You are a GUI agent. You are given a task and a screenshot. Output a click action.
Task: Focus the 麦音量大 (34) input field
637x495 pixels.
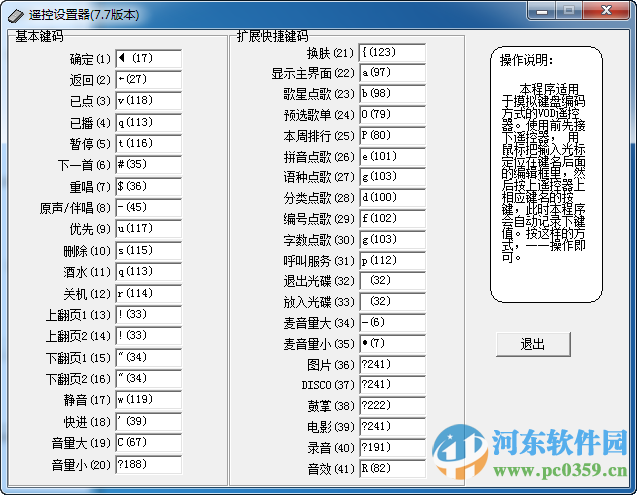392,323
